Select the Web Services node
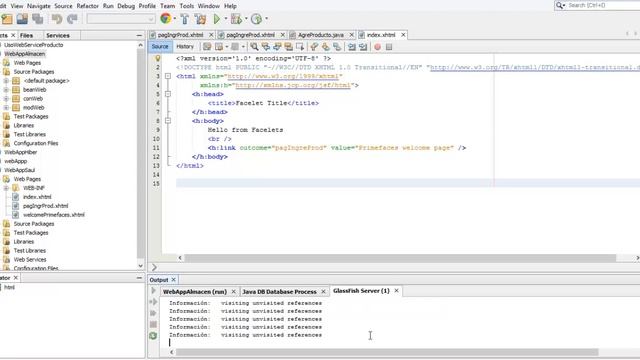Viewport: 640px width, 360px height. coord(30,260)
